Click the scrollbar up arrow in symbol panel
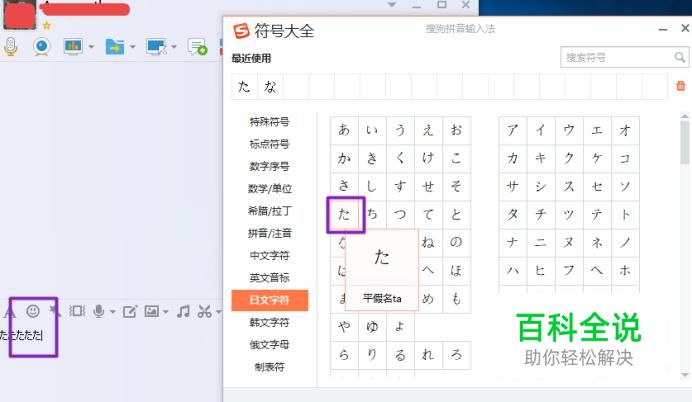This screenshot has width=692, height=402. [x=684, y=116]
